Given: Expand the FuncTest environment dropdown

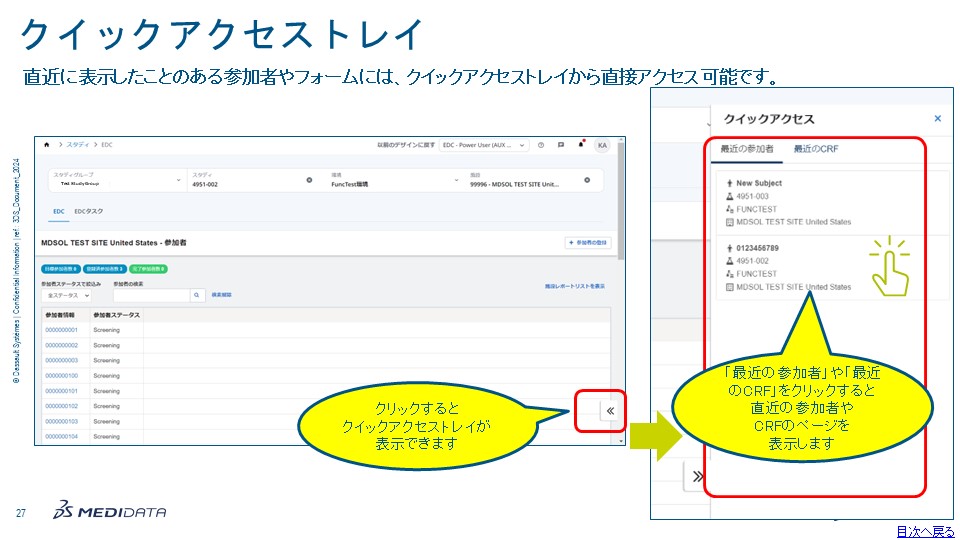Looking at the screenshot, I should 395,180.
